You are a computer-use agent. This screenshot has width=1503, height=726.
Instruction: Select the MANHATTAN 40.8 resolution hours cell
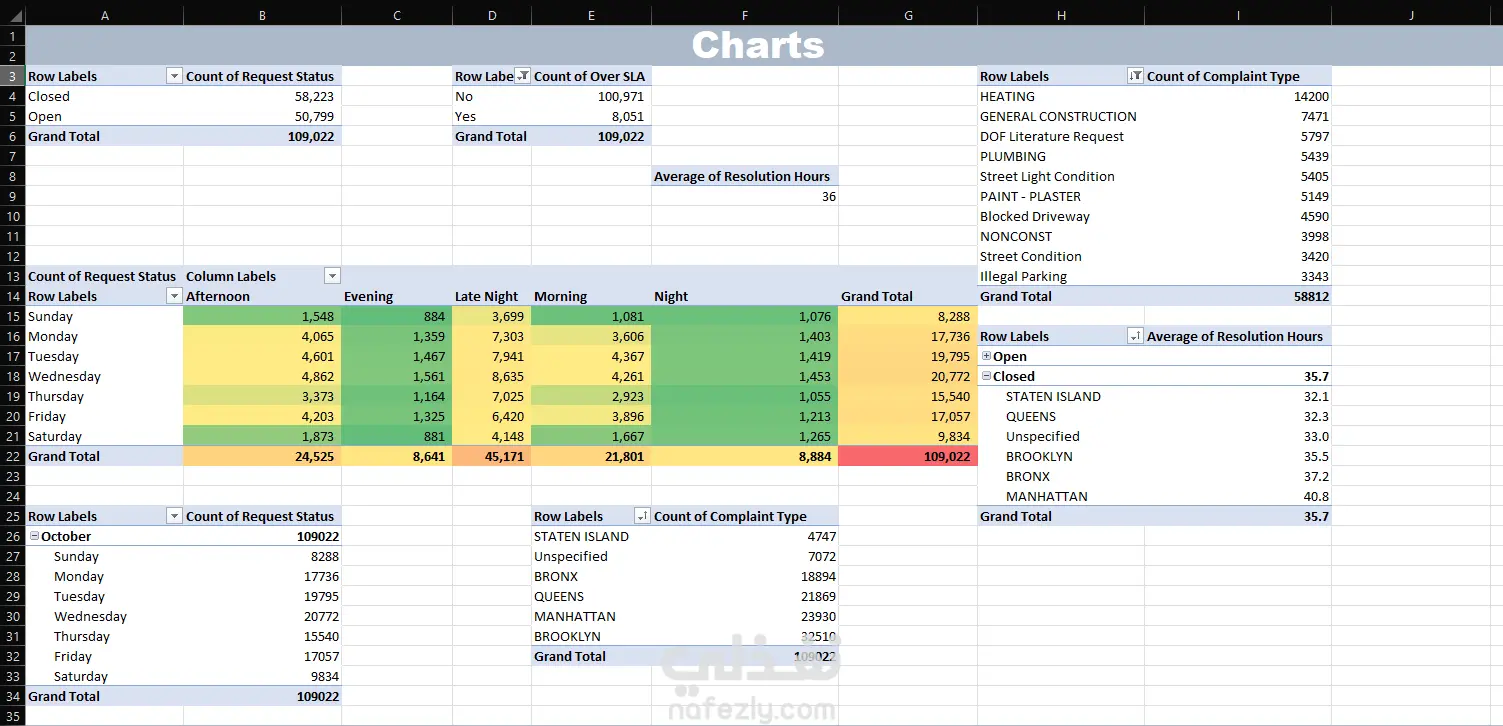1237,496
